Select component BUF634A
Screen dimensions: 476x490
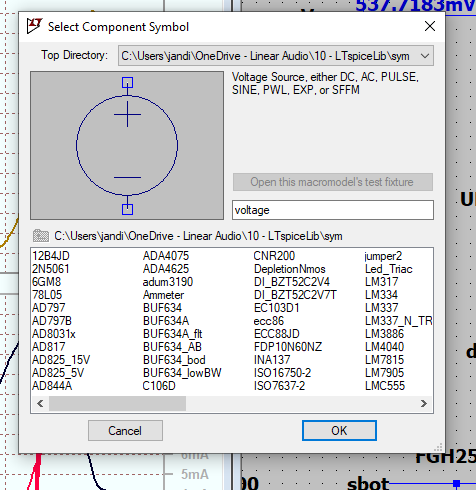[x=166, y=321]
